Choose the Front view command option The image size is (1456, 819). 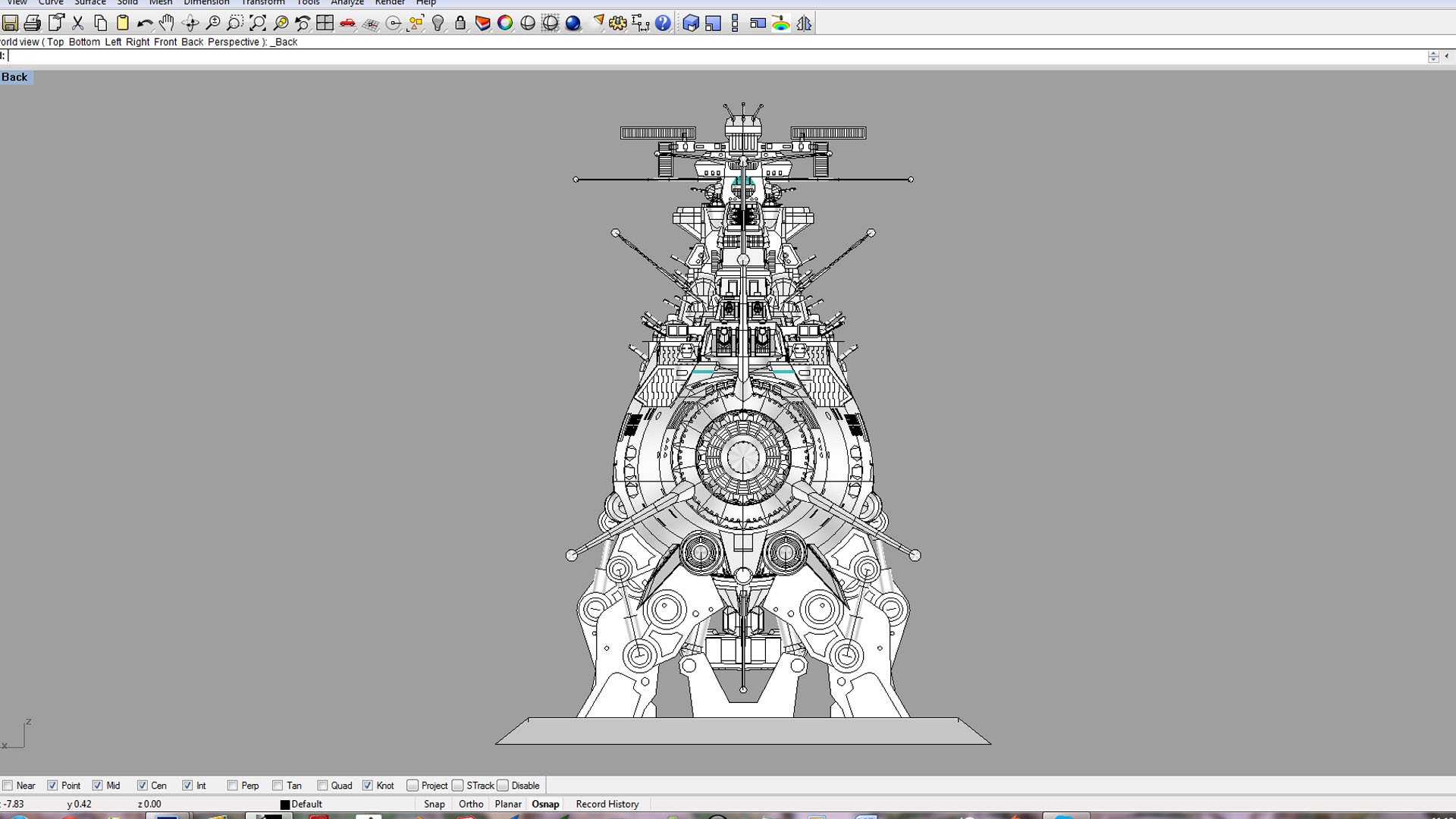pyautogui.click(x=165, y=42)
